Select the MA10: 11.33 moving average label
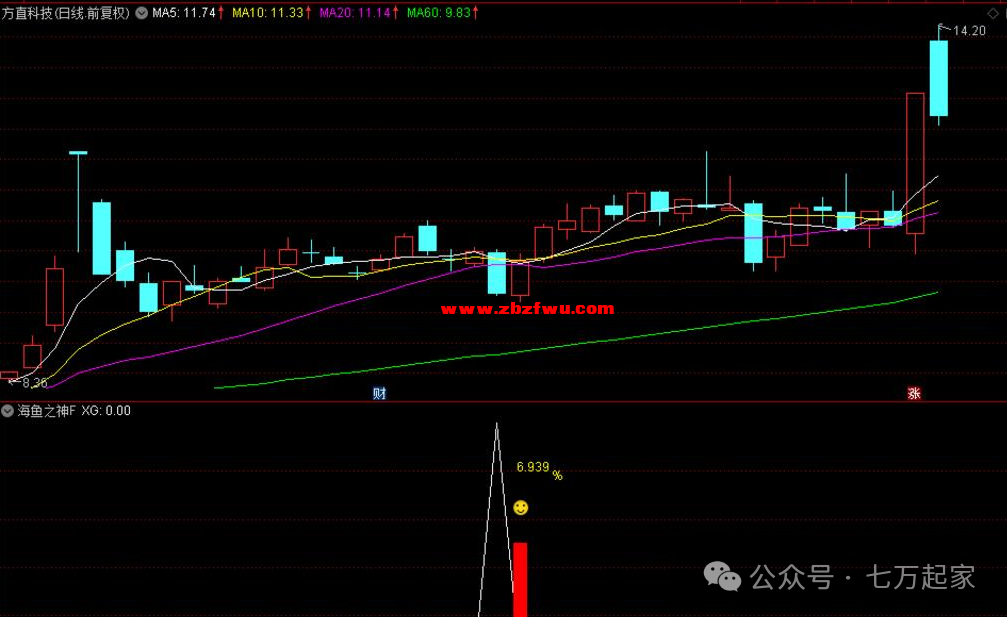This screenshot has height=617, width=1007. [x=267, y=13]
